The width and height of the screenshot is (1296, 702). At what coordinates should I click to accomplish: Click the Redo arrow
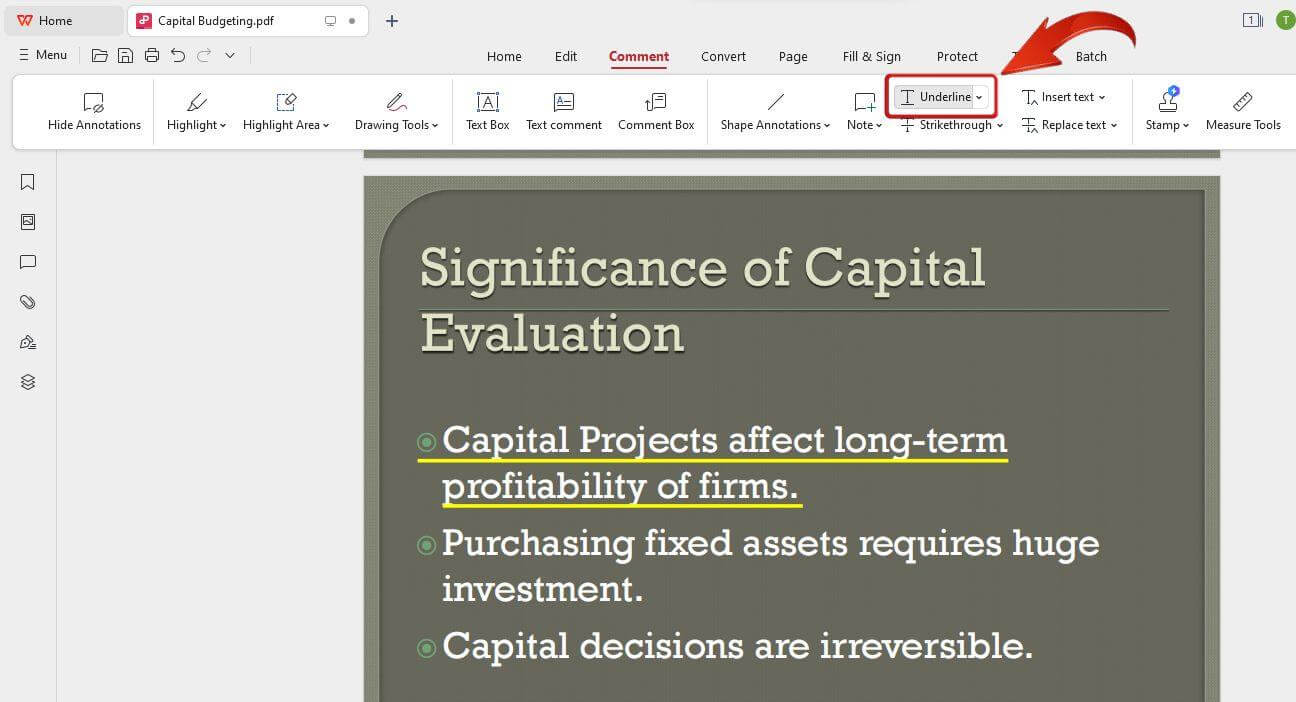[x=204, y=56]
